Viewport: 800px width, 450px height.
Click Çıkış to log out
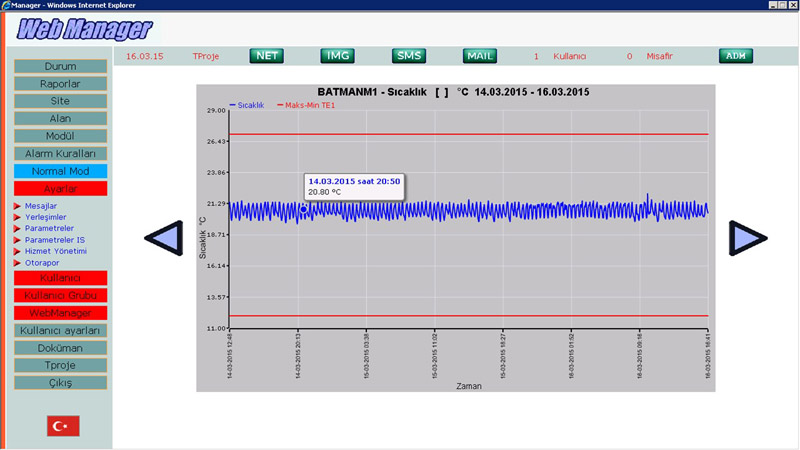click(60, 383)
